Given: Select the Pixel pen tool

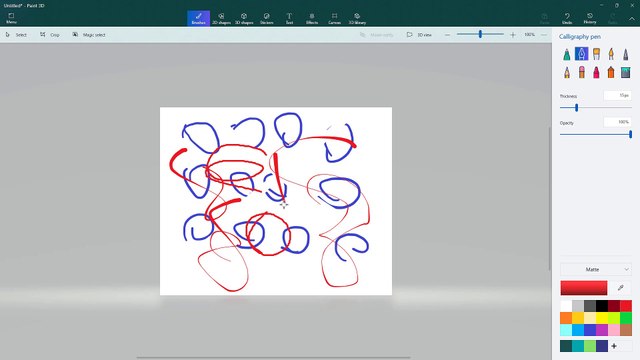Looking at the screenshot, I should pos(626,54).
